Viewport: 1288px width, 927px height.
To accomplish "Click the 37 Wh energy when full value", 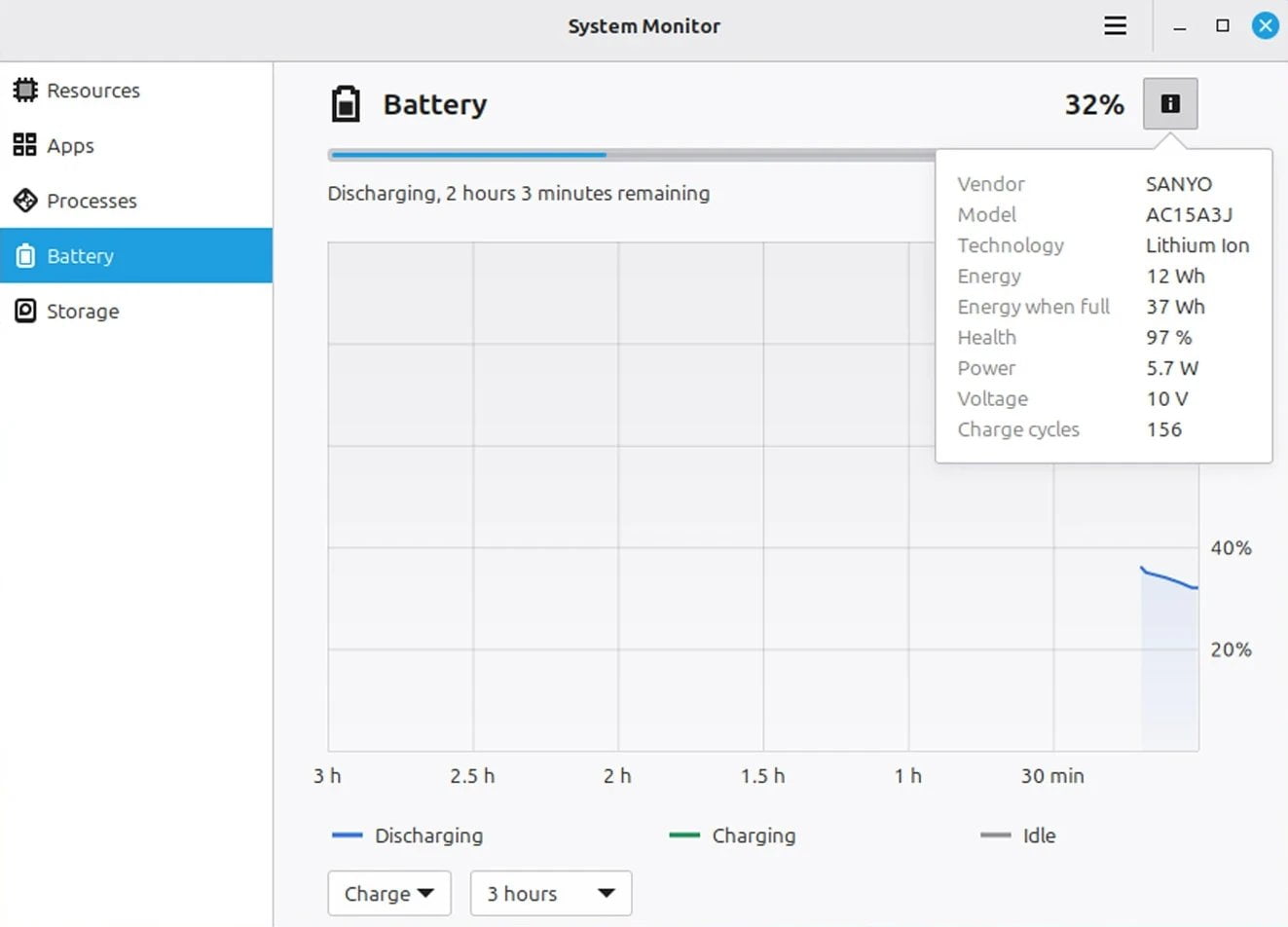I will click(1176, 307).
